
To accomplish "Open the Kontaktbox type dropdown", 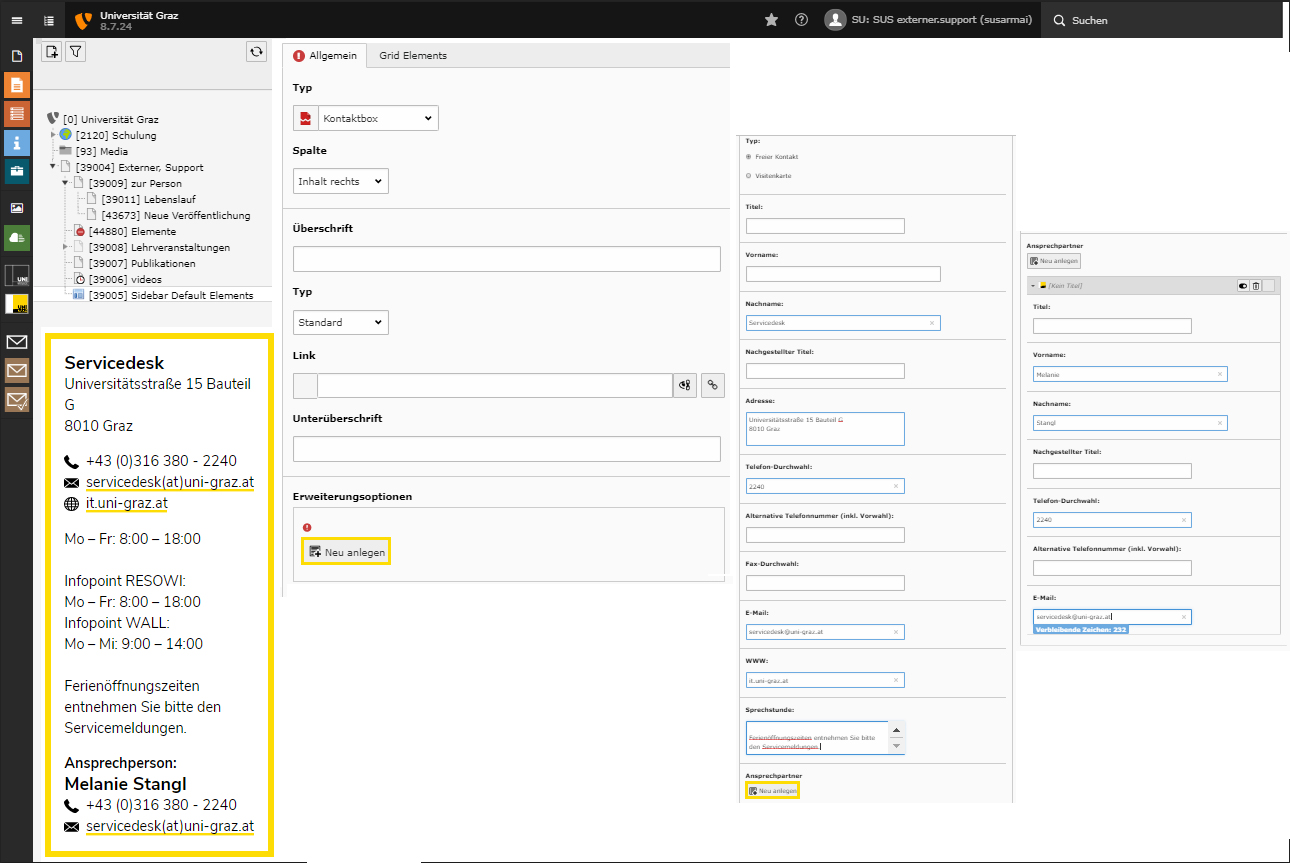I will [378, 118].
